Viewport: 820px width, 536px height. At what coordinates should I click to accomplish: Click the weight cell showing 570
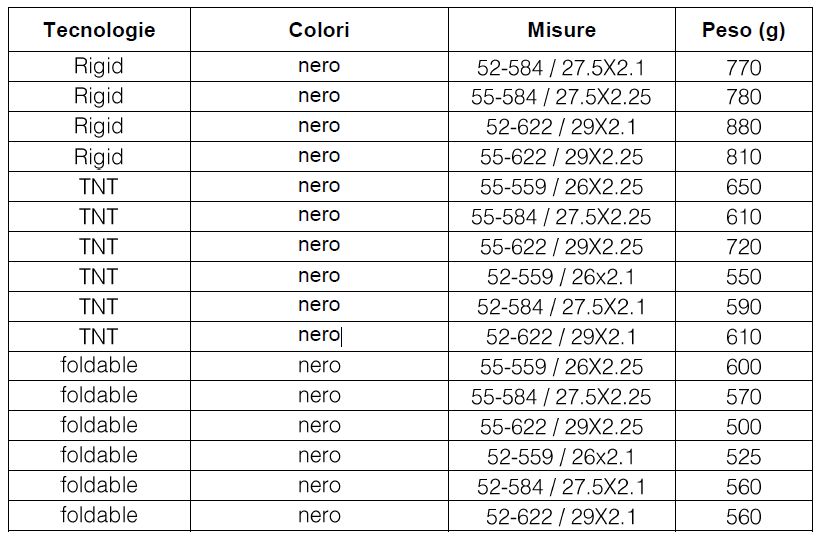click(x=744, y=396)
